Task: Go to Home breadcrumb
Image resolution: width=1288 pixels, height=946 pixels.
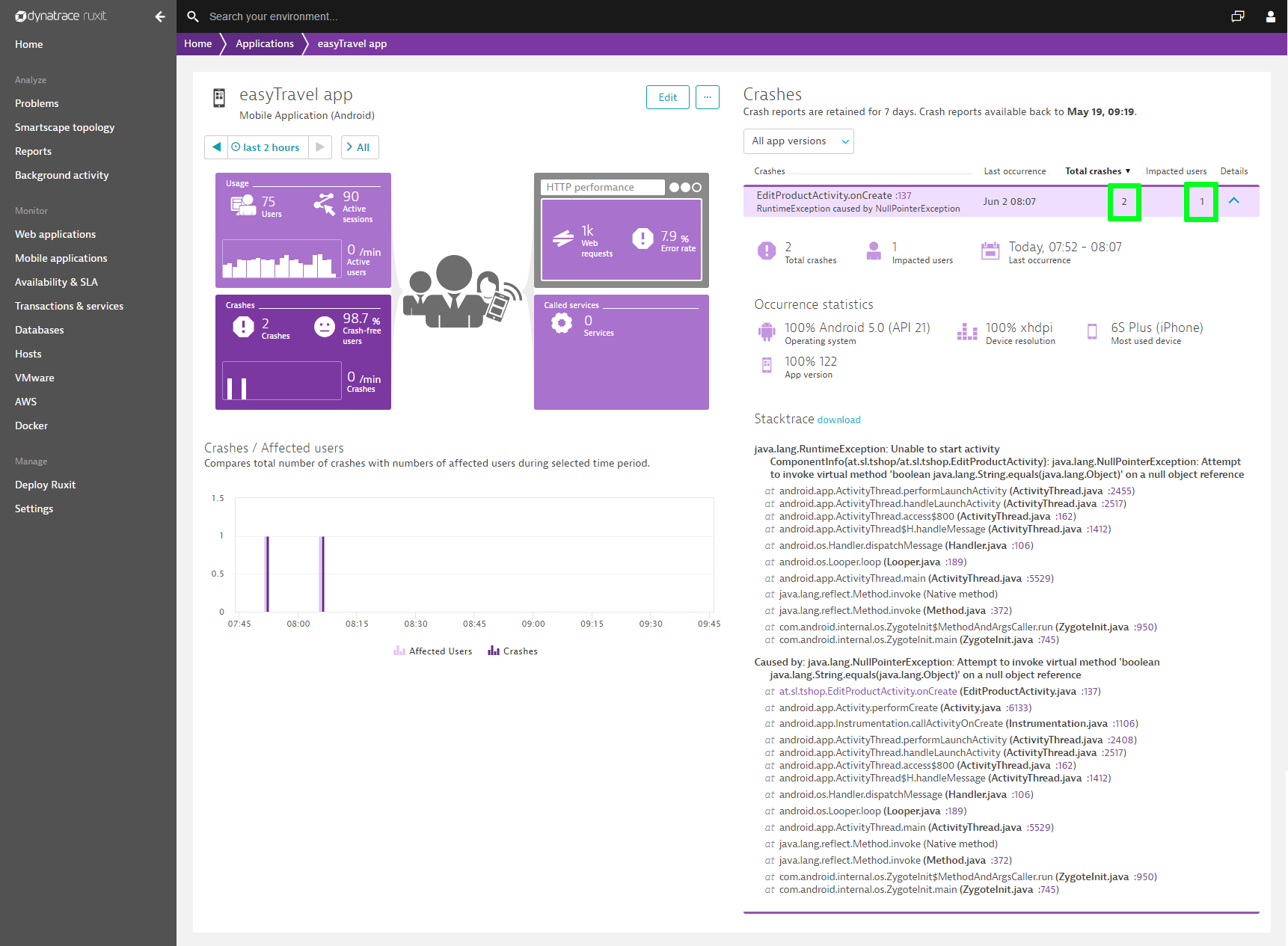Action: tap(198, 43)
